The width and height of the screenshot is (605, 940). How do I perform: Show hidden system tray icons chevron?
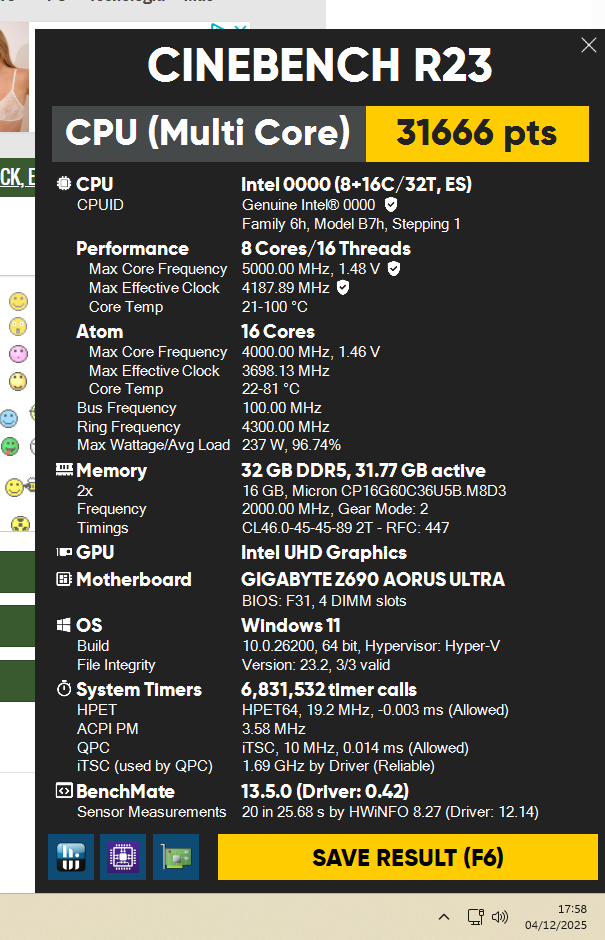444,917
